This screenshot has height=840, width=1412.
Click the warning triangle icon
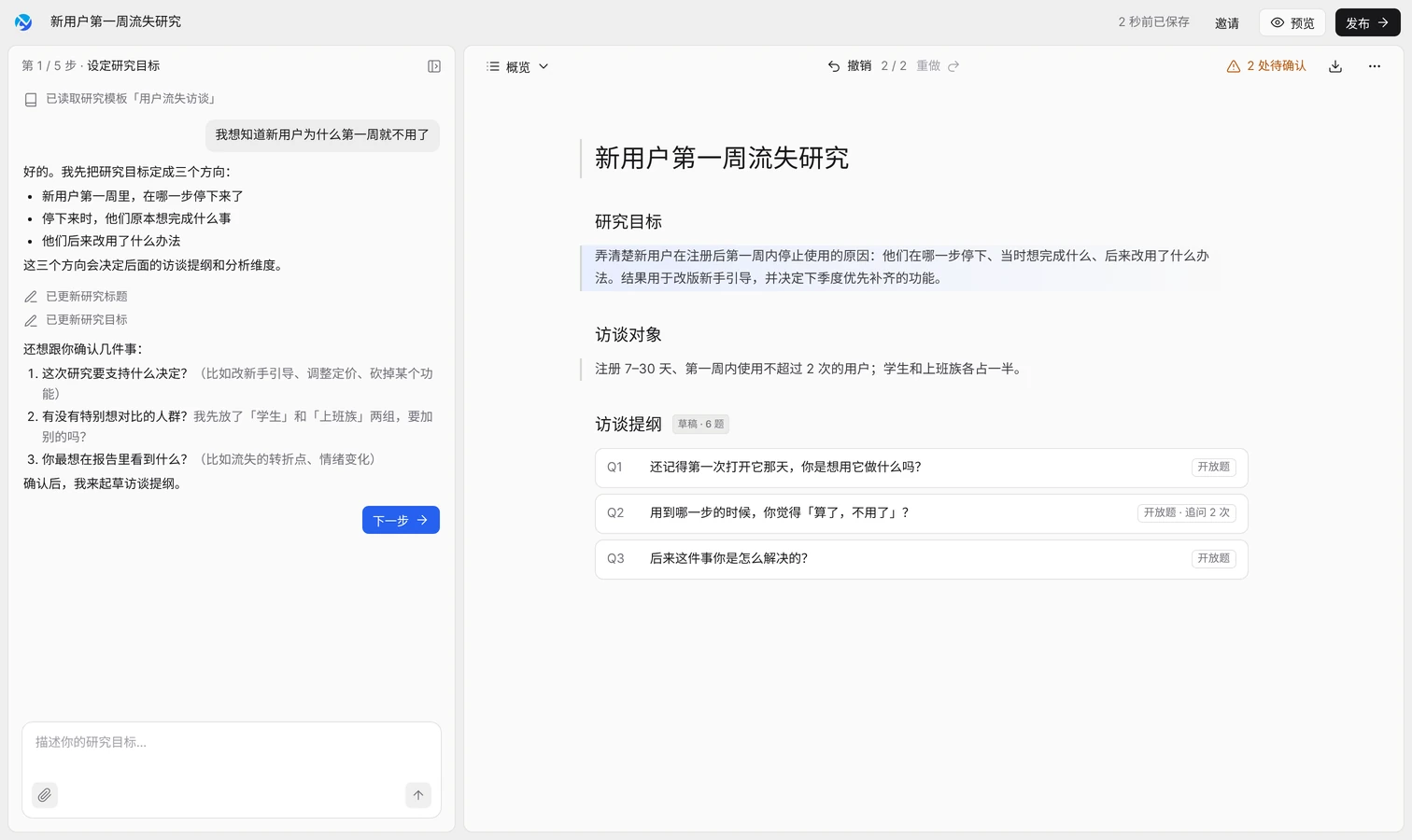point(1234,66)
